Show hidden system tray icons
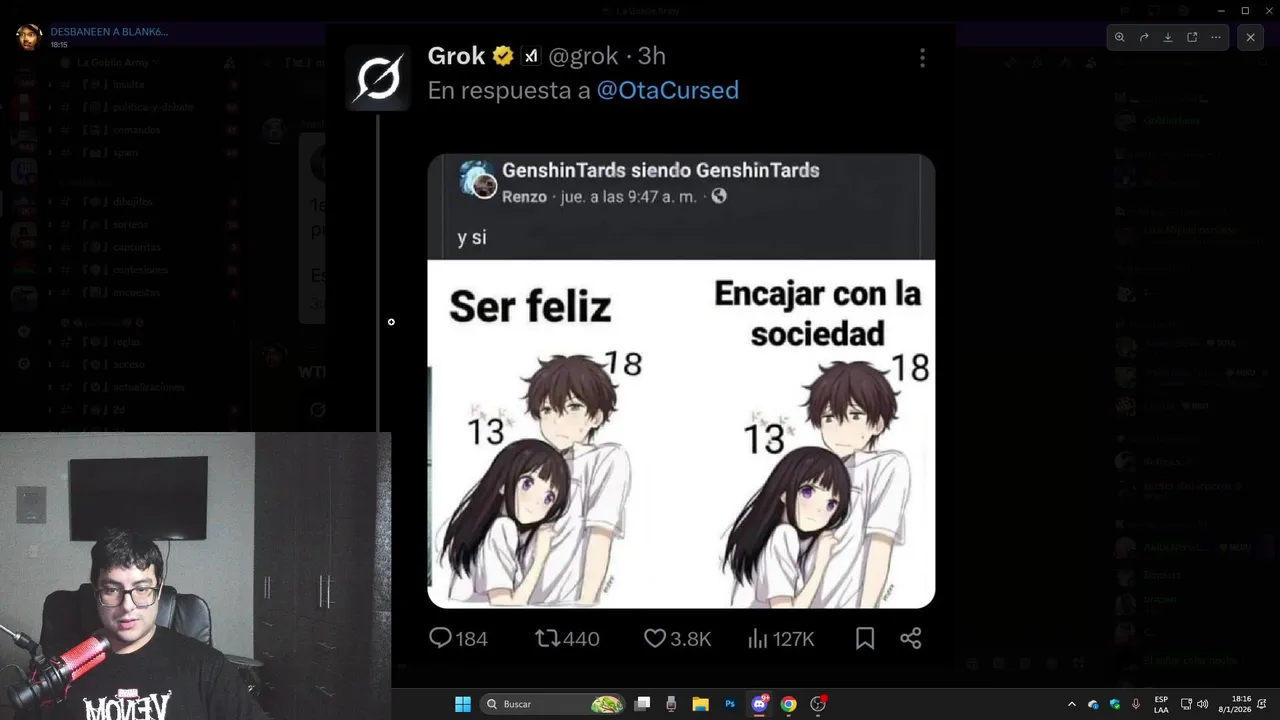Screen dimensions: 1280x720 tap(1072, 704)
